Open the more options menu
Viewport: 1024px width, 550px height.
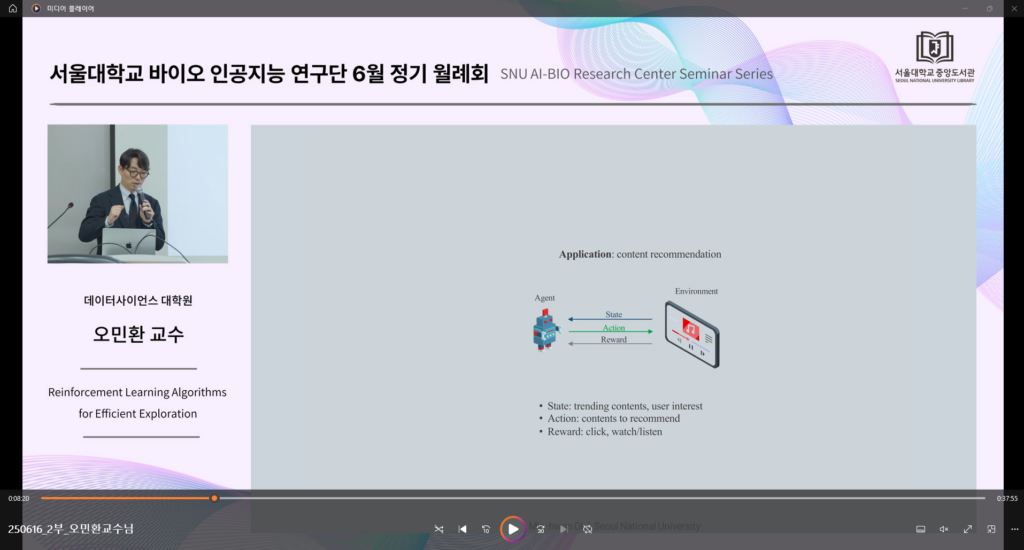click(x=1014, y=529)
